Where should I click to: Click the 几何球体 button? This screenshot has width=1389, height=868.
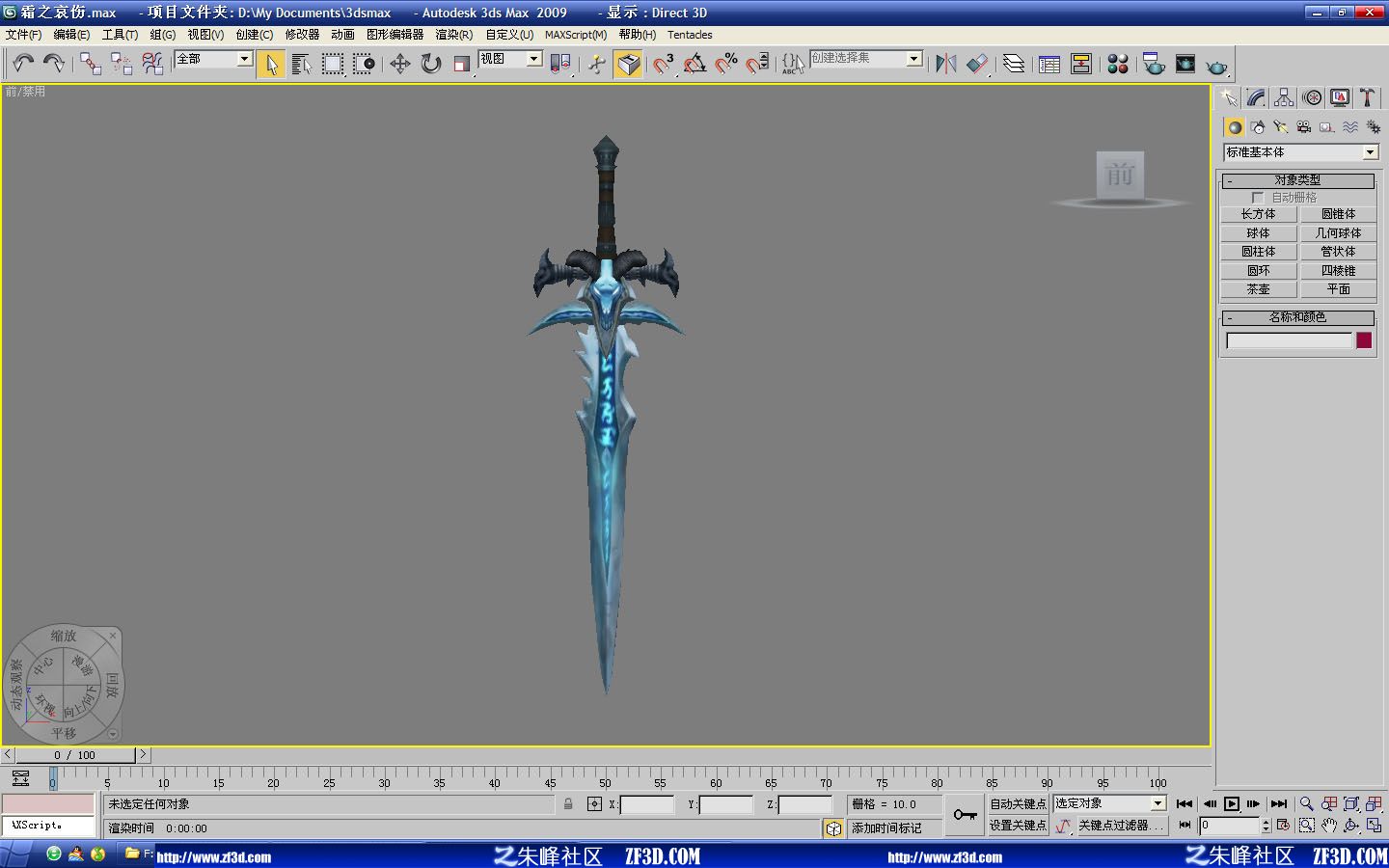tap(1338, 233)
